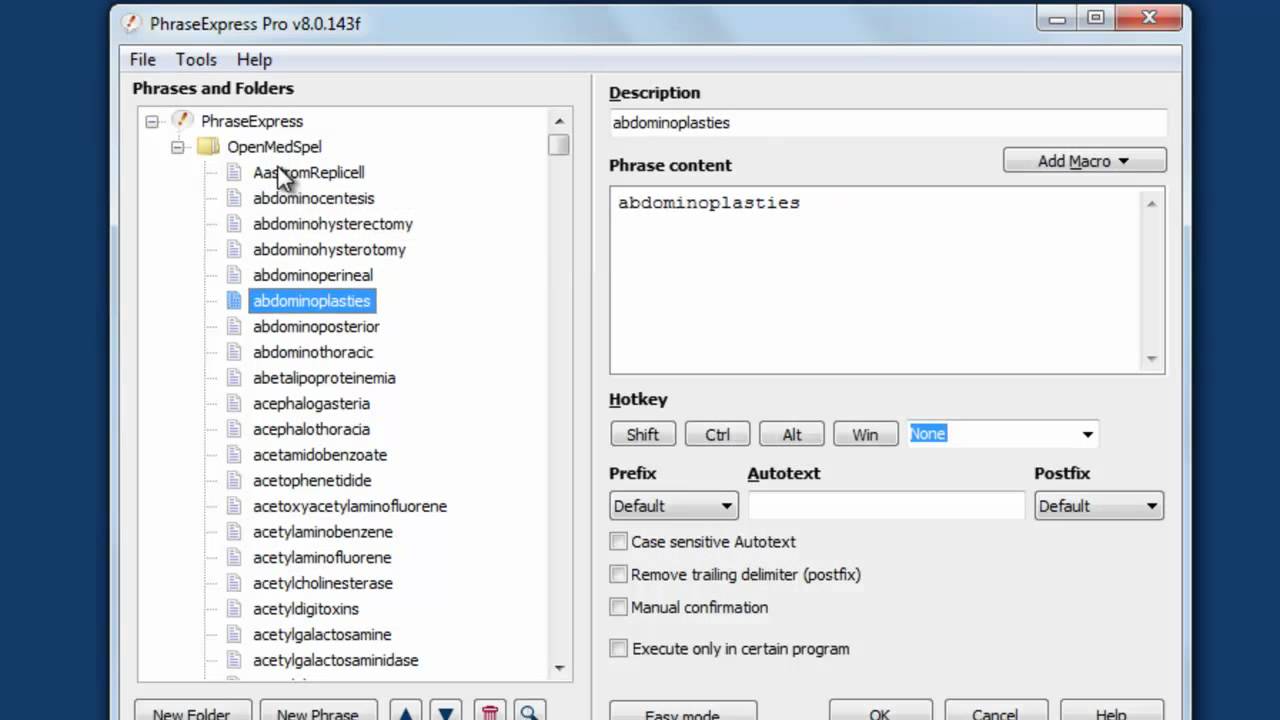Click phrase tree scrollbar up arrow
The width and height of the screenshot is (1280, 720).
coord(559,121)
